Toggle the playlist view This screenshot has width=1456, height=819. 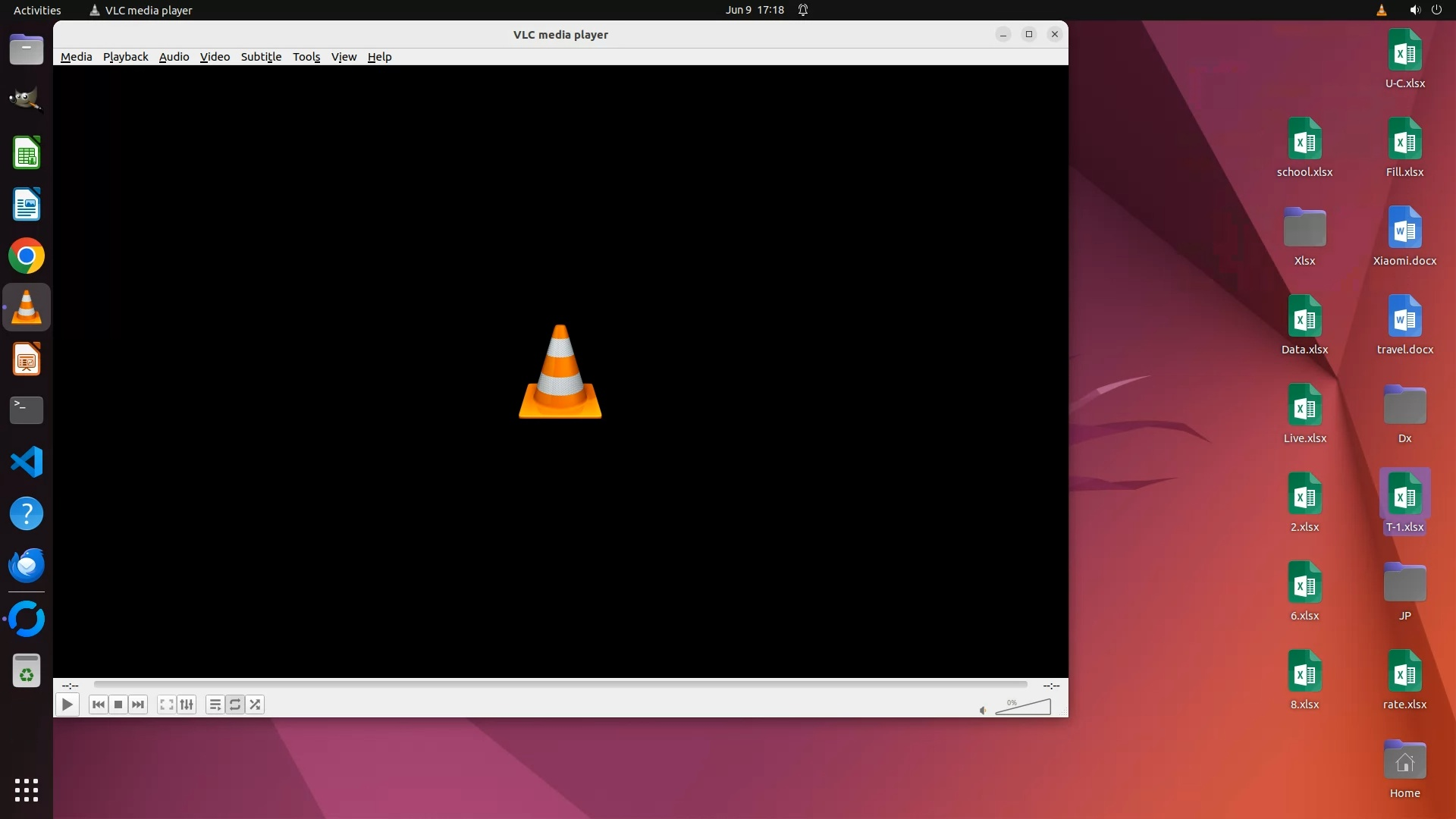pyautogui.click(x=215, y=704)
